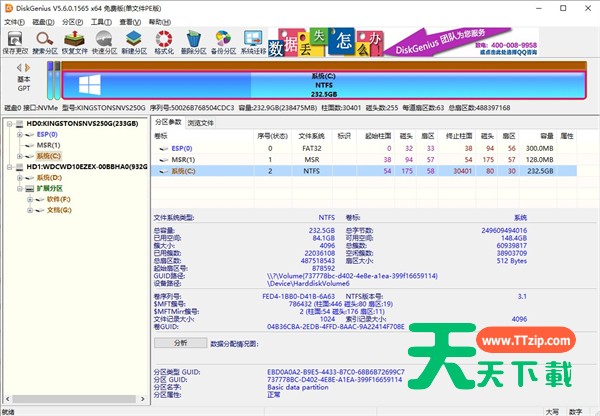Expand the ESP(0) tree node
The width and height of the screenshot is (600, 416).
[20, 134]
